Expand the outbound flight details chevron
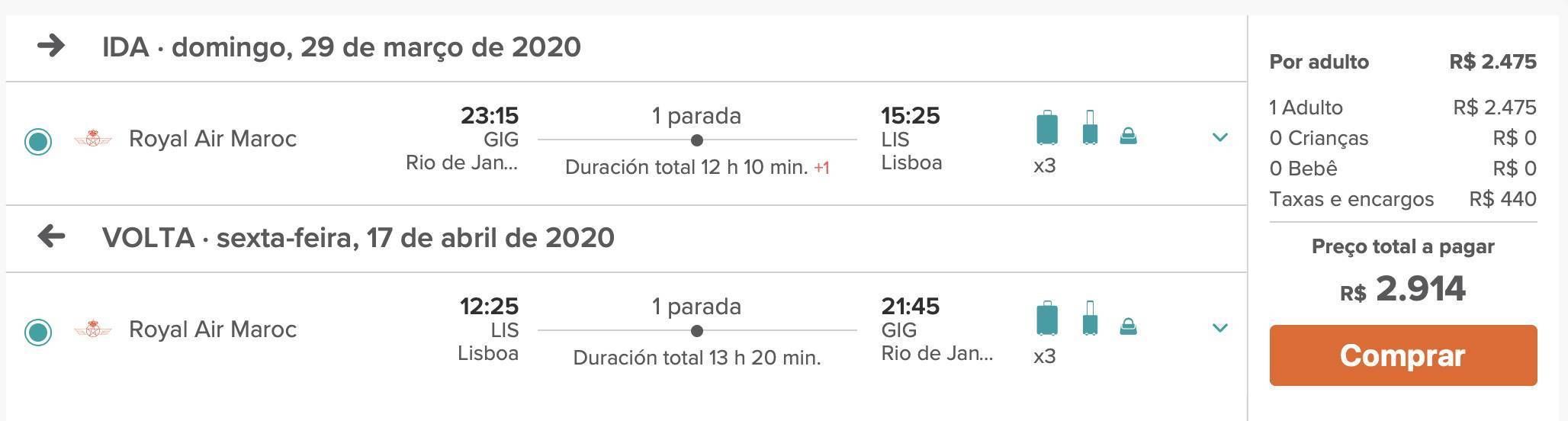The height and width of the screenshot is (421, 1568). pos(1220,137)
